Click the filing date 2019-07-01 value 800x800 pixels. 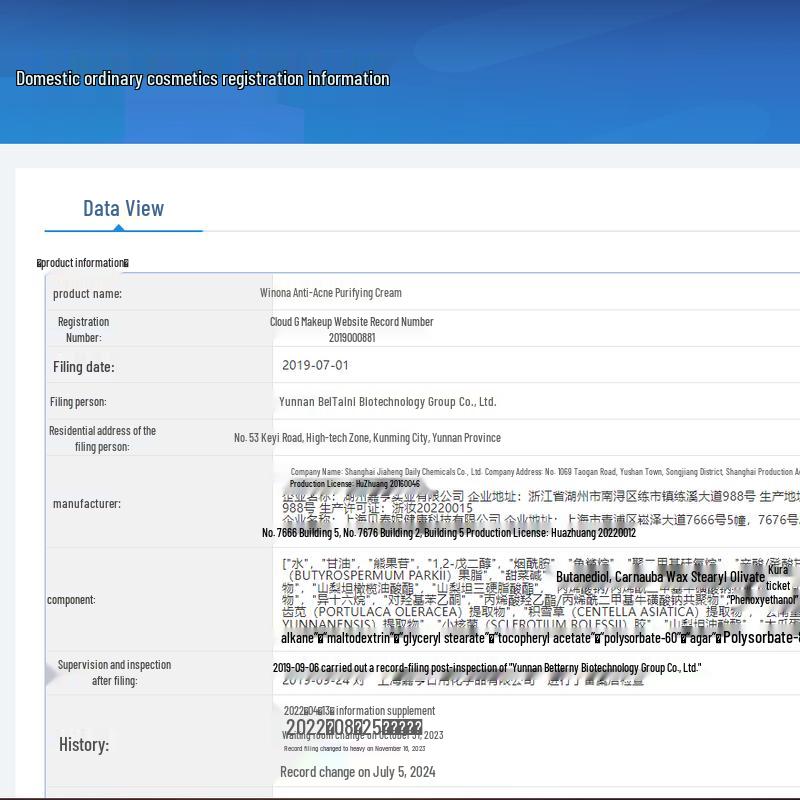click(x=315, y=366)
